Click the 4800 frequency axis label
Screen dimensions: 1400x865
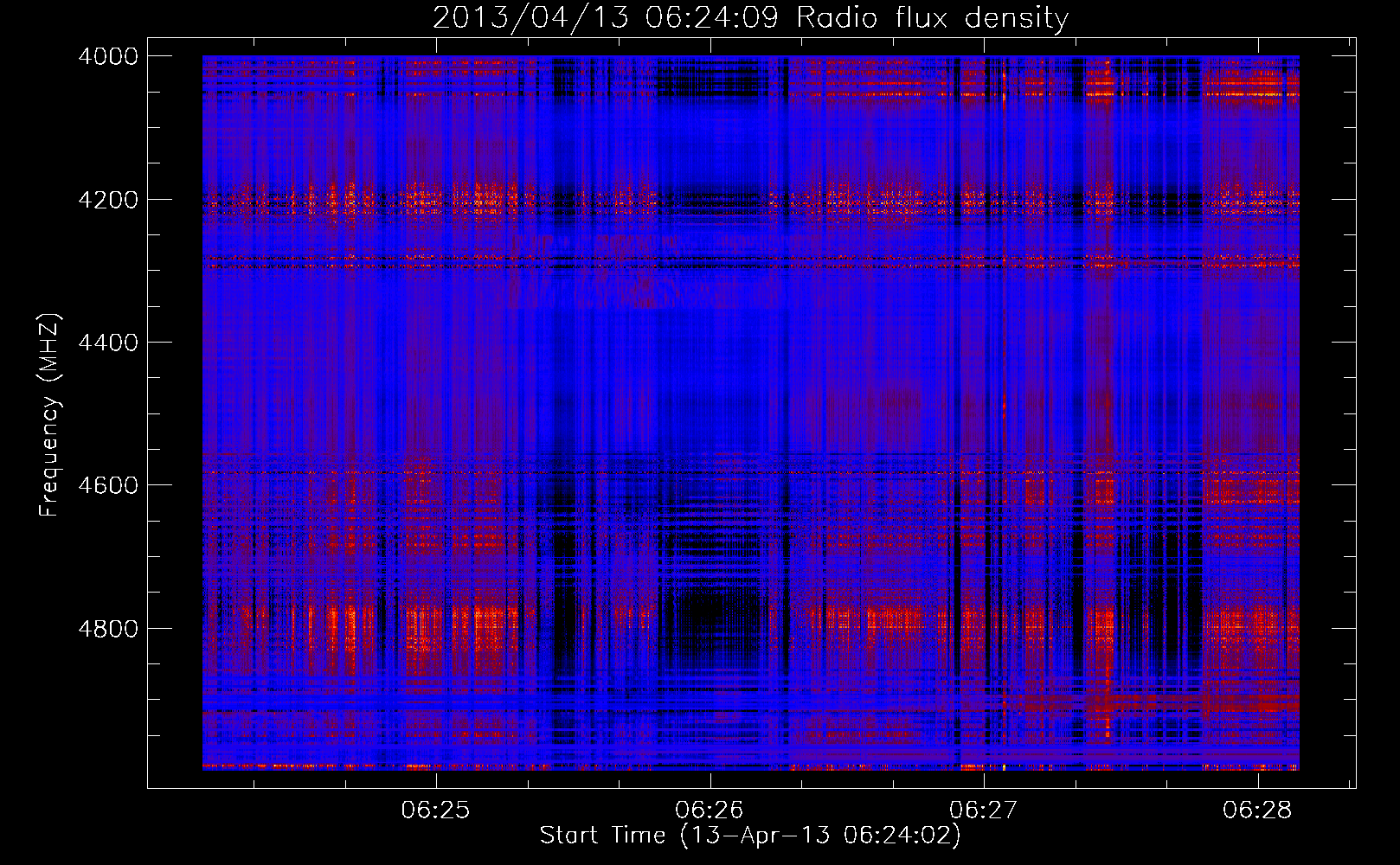click(108, 629)
